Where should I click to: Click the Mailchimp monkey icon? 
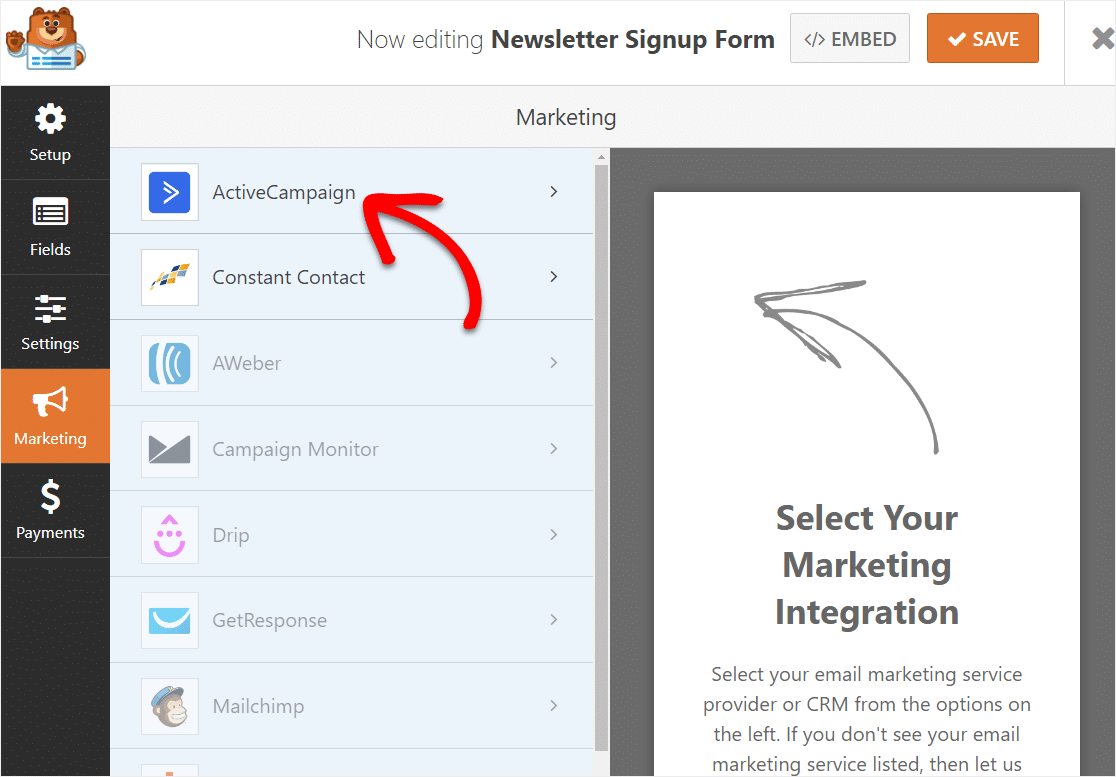[169, 706]
